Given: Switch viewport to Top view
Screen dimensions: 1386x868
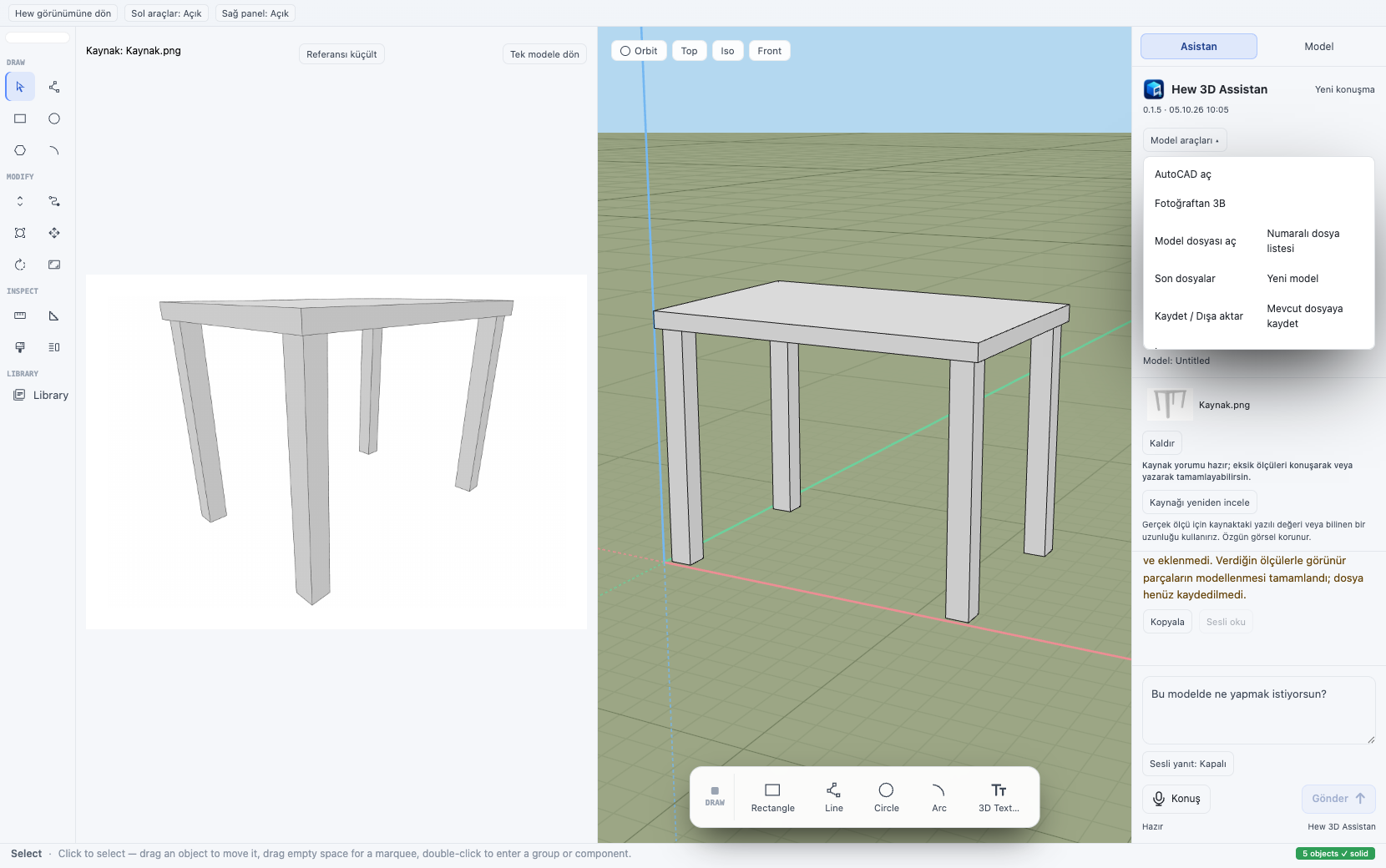Looking at the screenshot, I should [689, 51].
